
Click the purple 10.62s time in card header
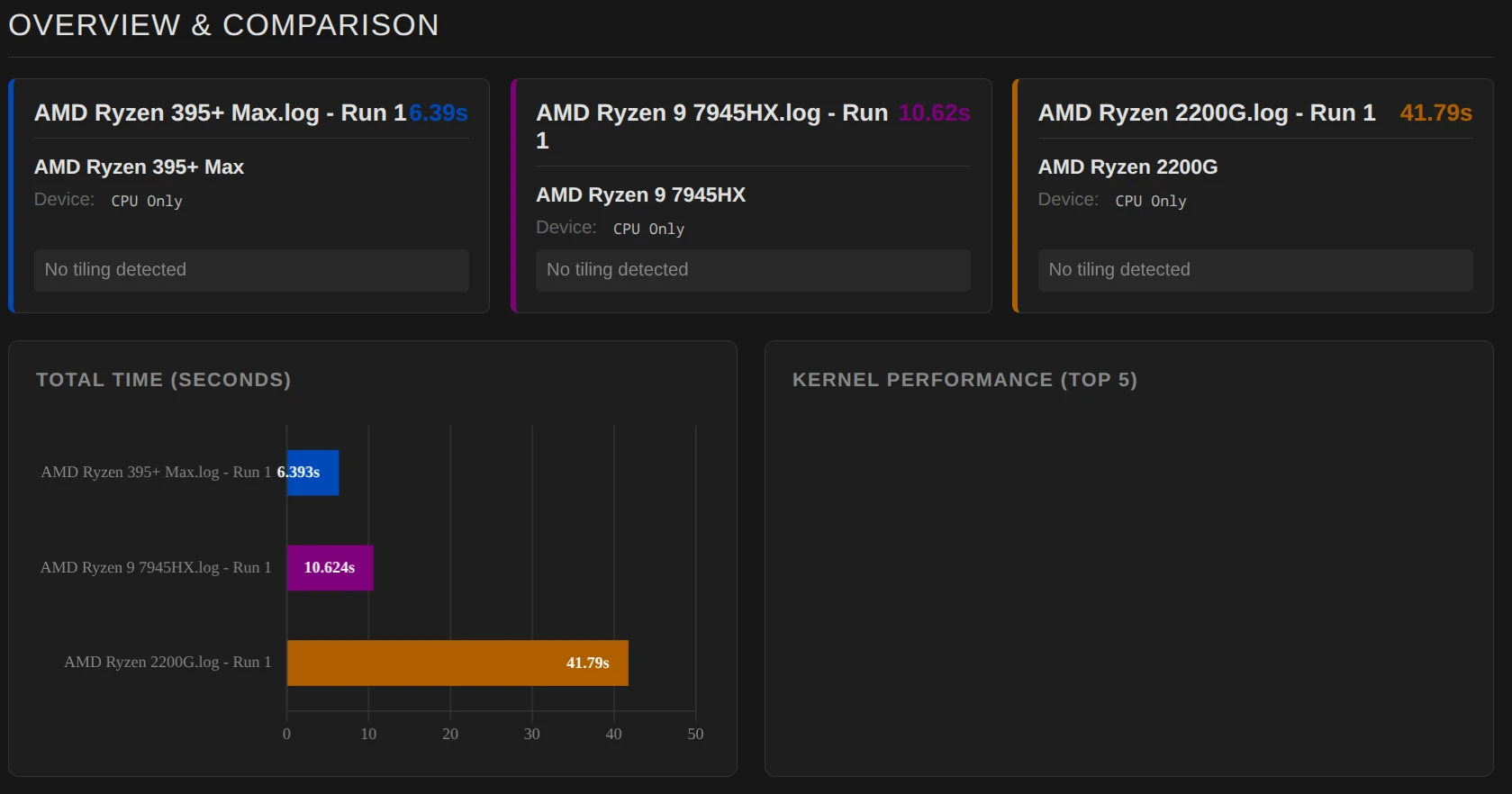tap(934, 113)
